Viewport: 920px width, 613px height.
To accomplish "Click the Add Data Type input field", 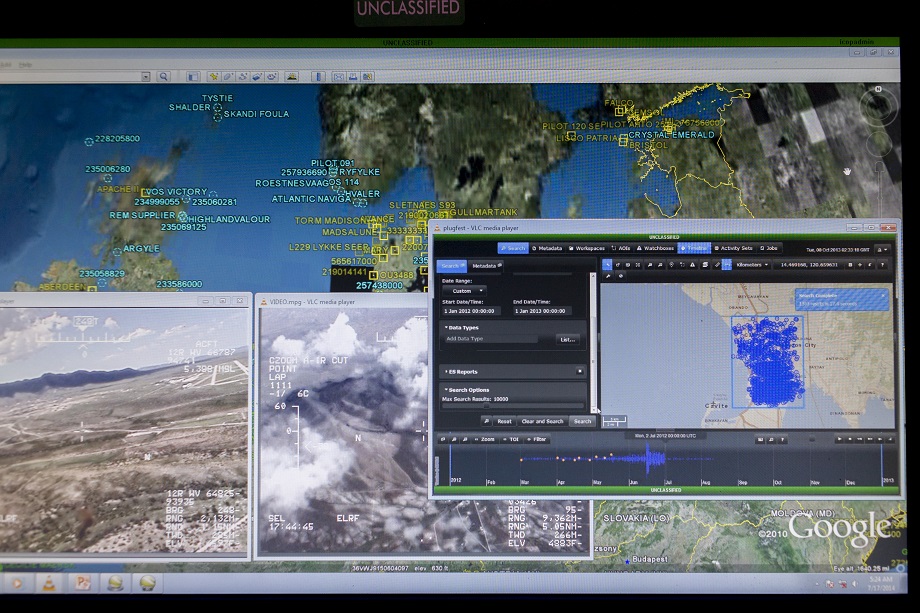I will (491, 339).
